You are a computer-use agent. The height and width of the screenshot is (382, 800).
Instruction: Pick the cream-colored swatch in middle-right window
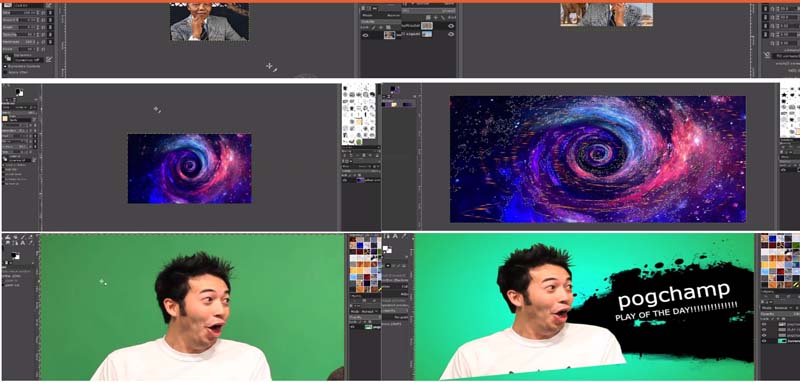pos(394,104)
